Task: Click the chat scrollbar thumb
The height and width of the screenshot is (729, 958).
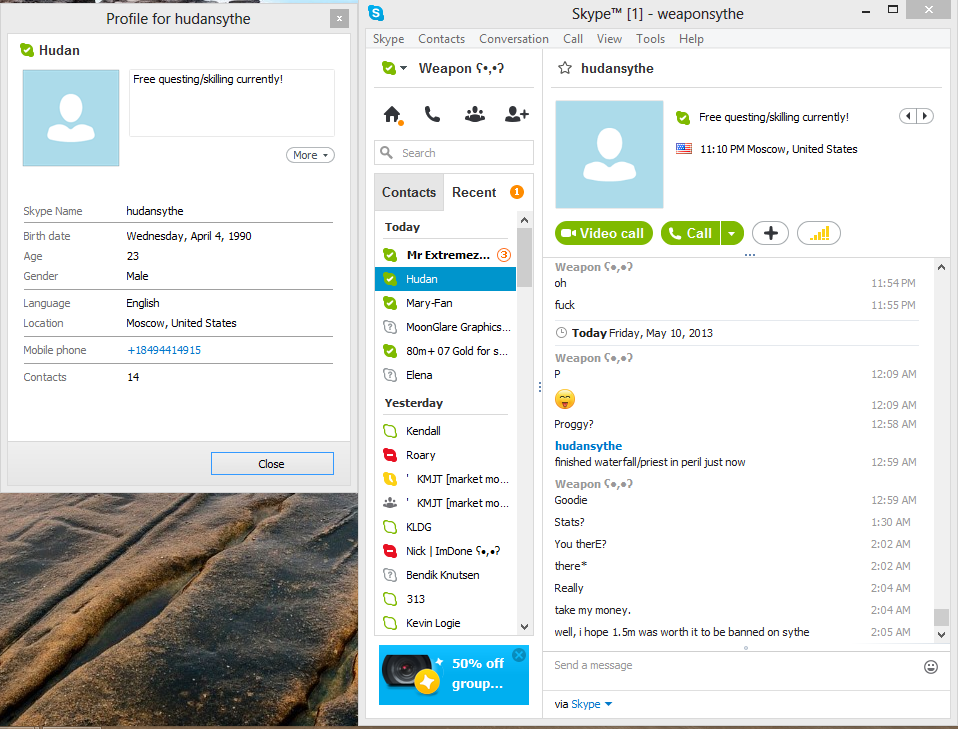Action: coord(942,617)
